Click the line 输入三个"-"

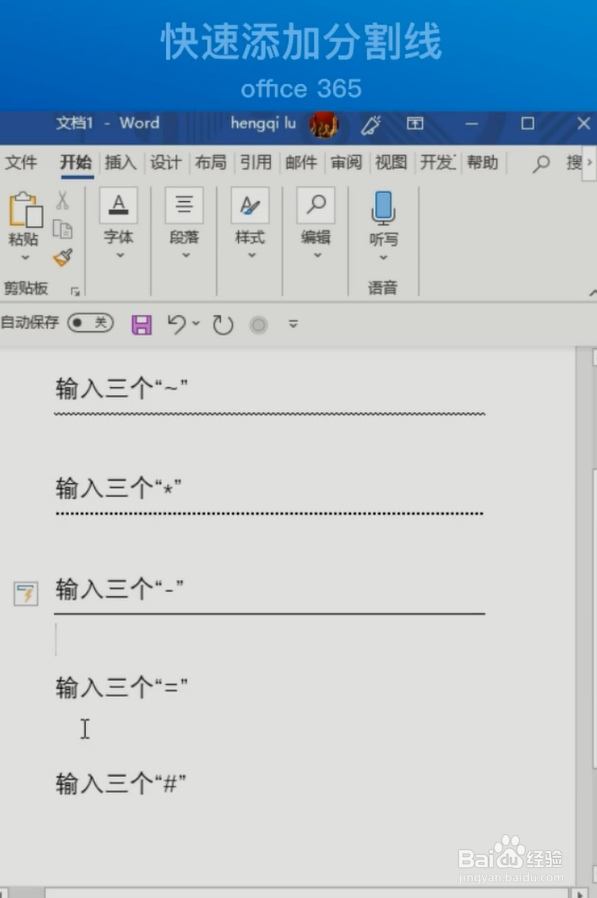119,589
